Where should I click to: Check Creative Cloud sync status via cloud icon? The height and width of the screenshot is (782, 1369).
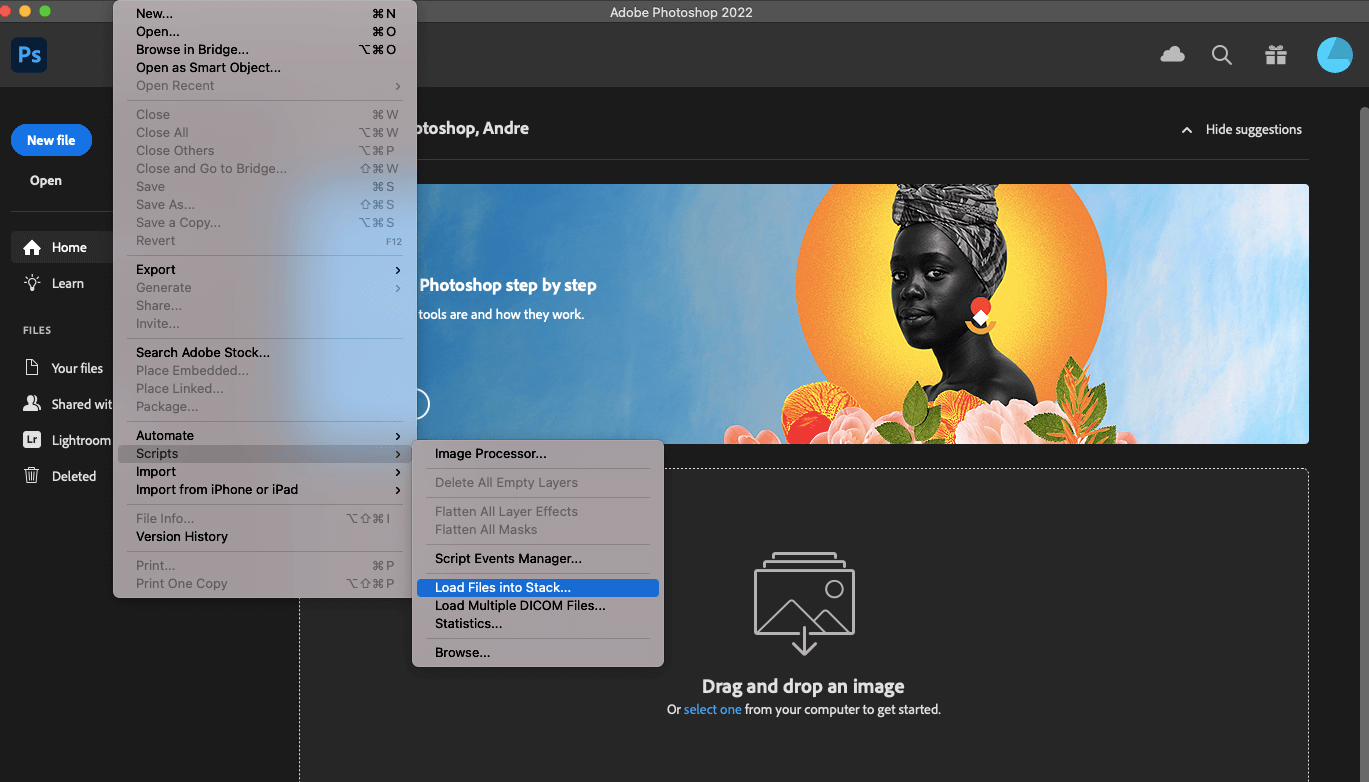click(x=1172, y=55)
